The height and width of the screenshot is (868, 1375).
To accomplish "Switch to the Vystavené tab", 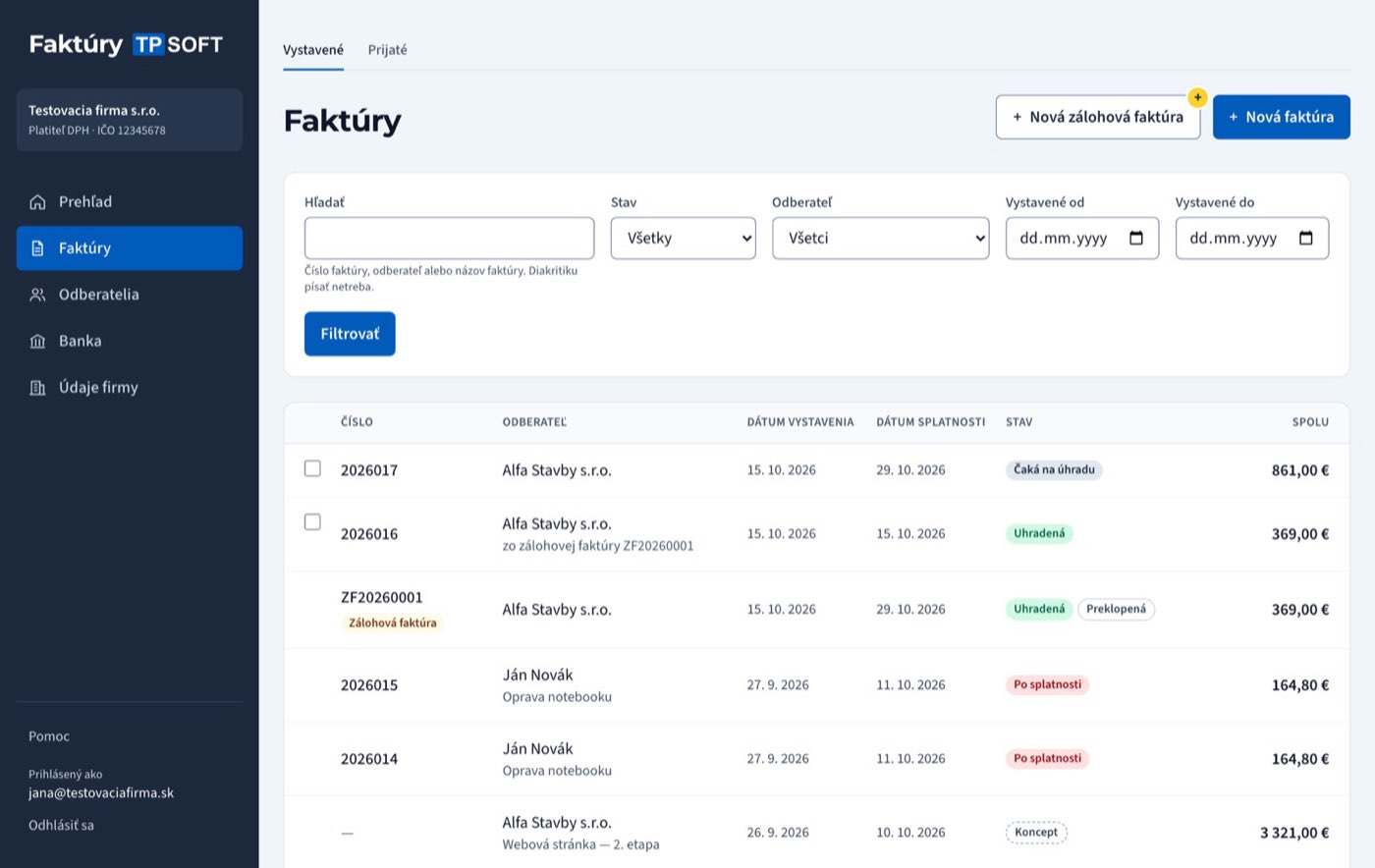I will tap(313, 50).
